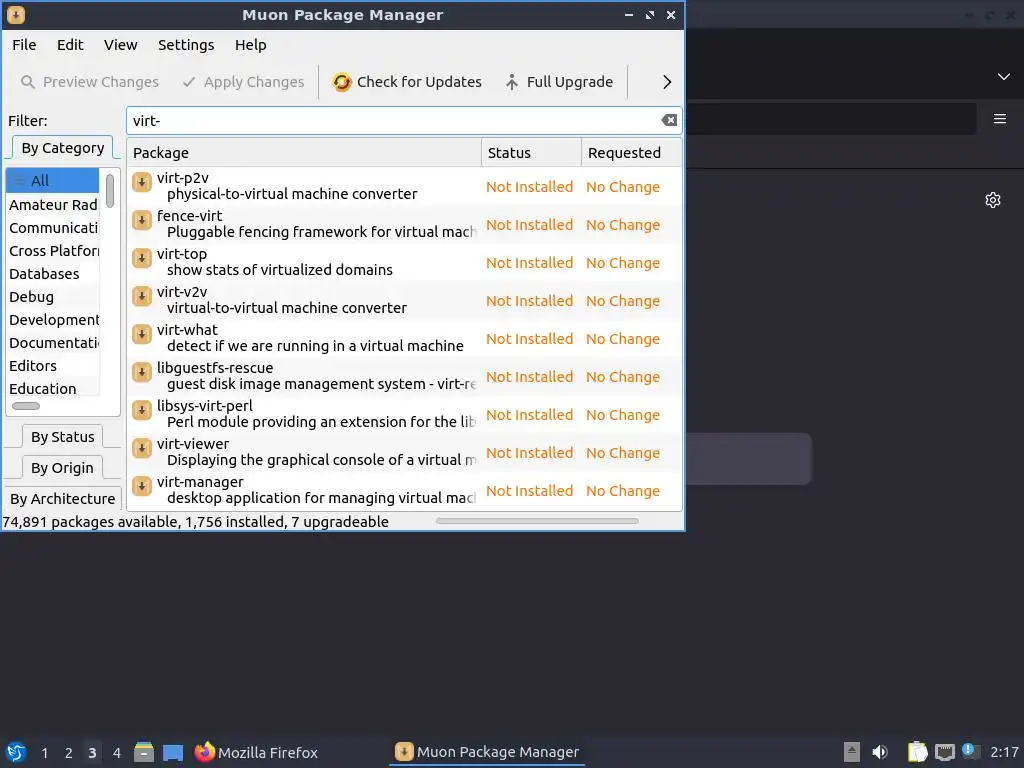The width and height of the screenshot is (1024, 768).
Task: Sort by the Status column header
Action: (x=531, y=153)
